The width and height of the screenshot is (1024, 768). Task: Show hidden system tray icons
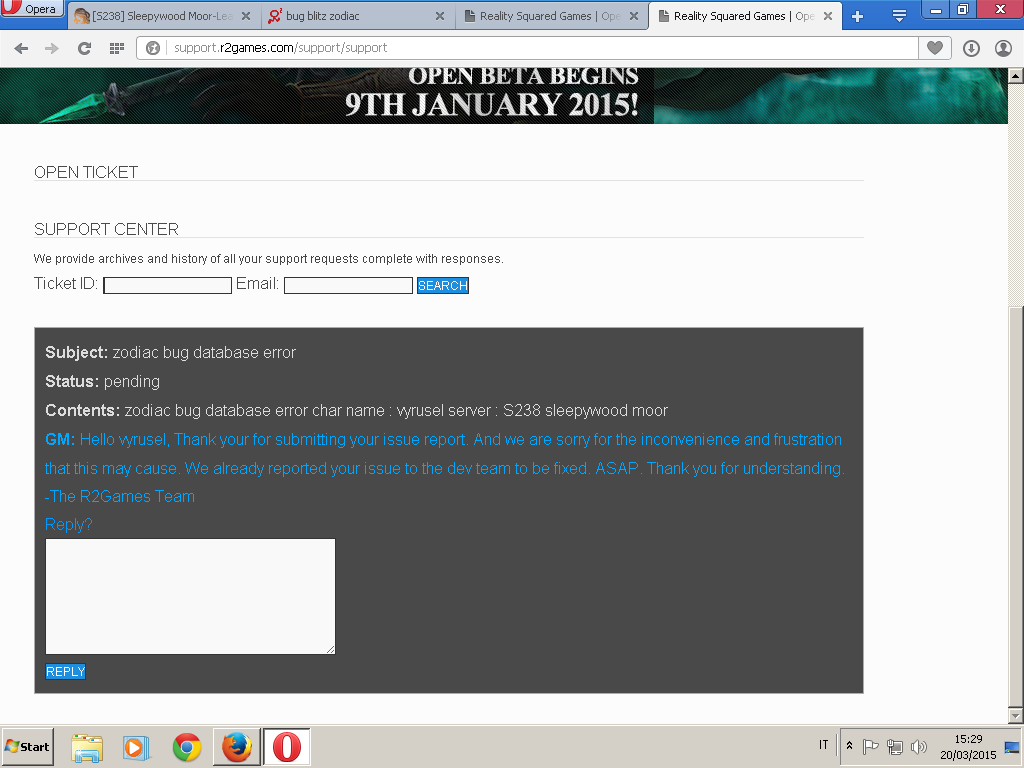[849, 746]
